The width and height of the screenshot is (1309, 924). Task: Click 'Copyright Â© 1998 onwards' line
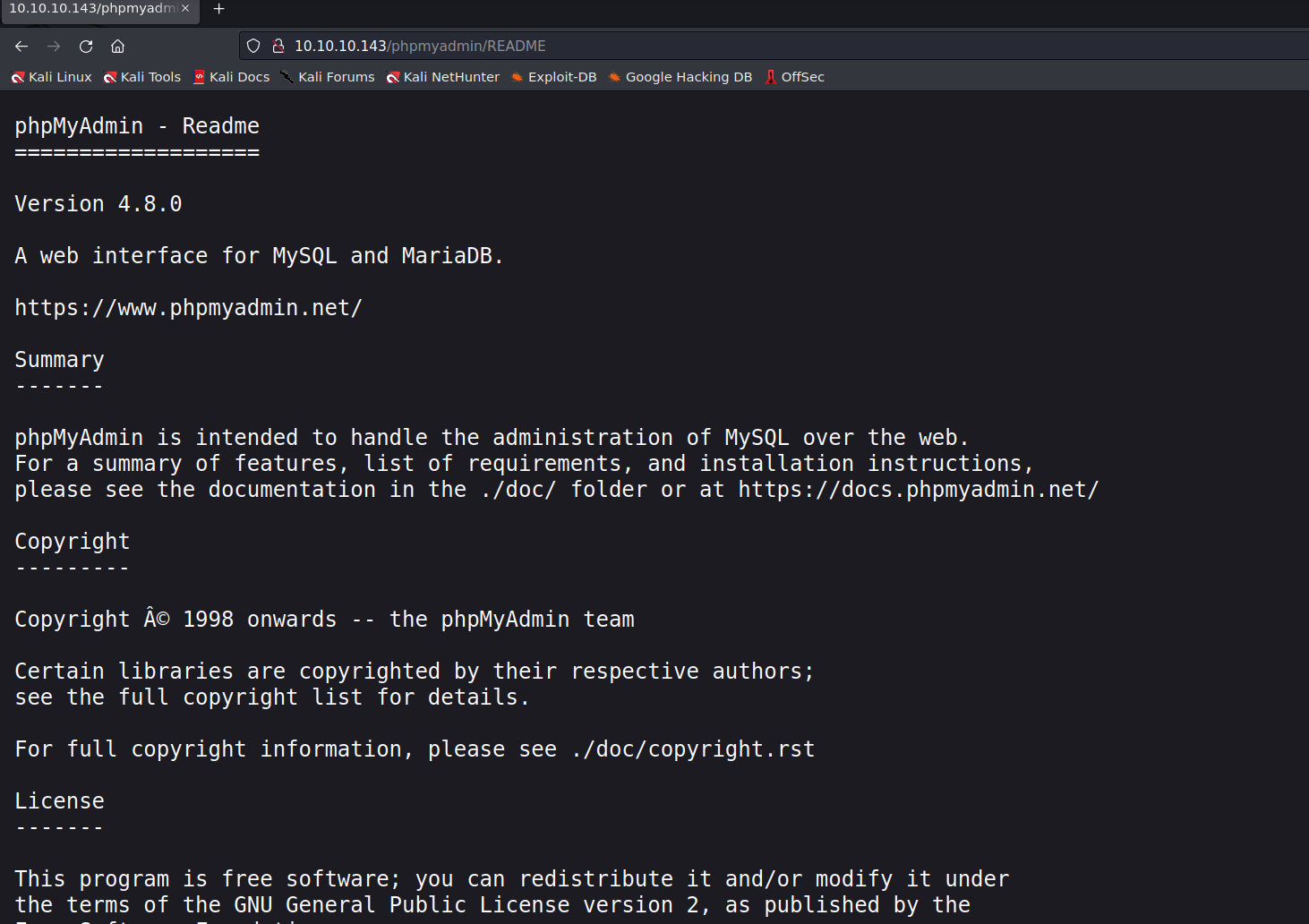[x=324, y=620]
